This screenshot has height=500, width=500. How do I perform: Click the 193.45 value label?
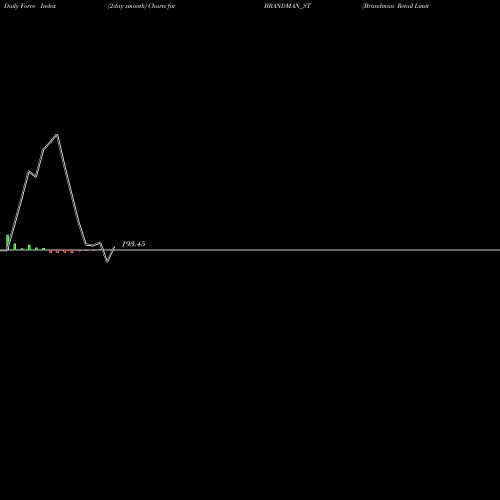[133, 244]
